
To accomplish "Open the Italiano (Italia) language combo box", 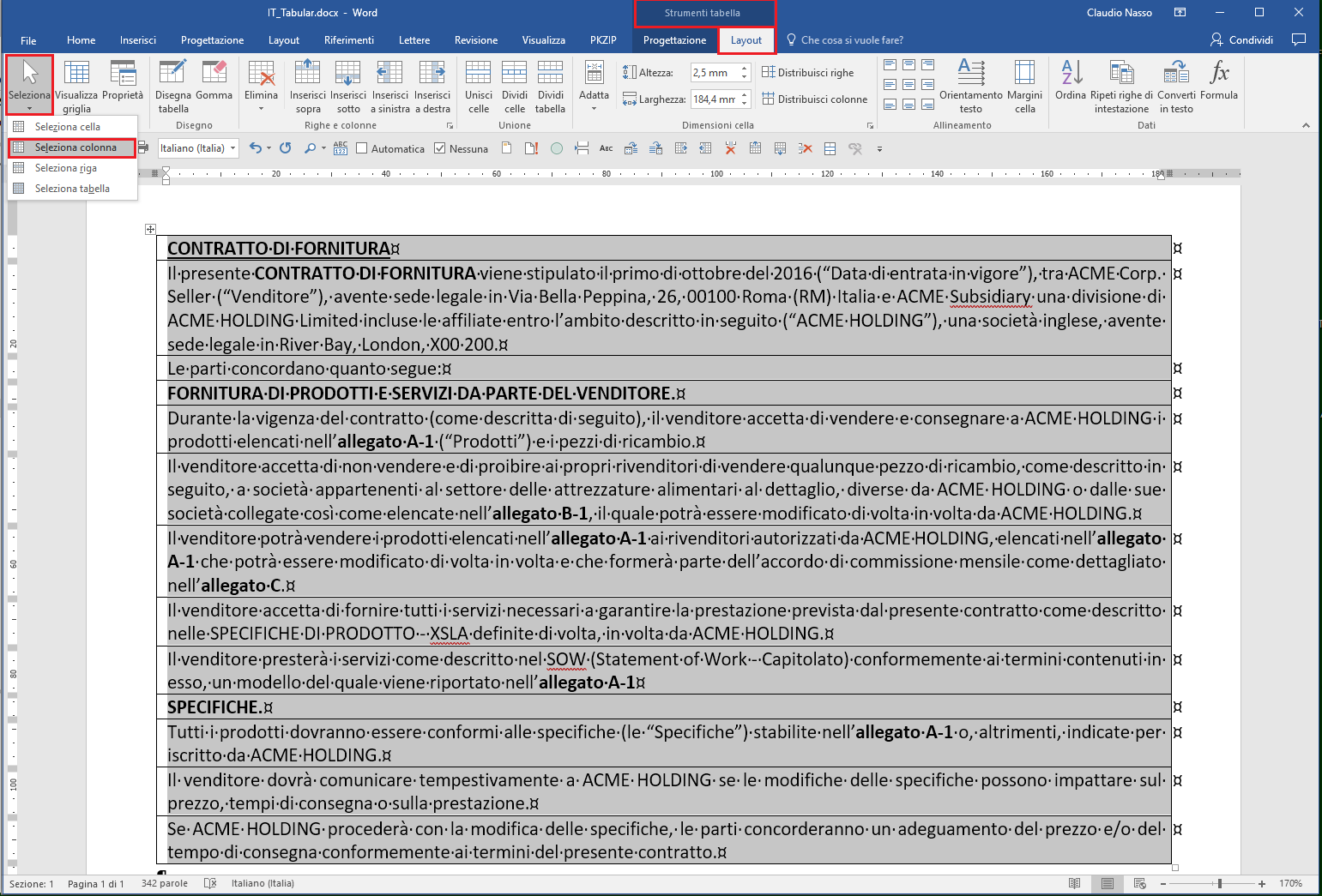I will 198,148.
